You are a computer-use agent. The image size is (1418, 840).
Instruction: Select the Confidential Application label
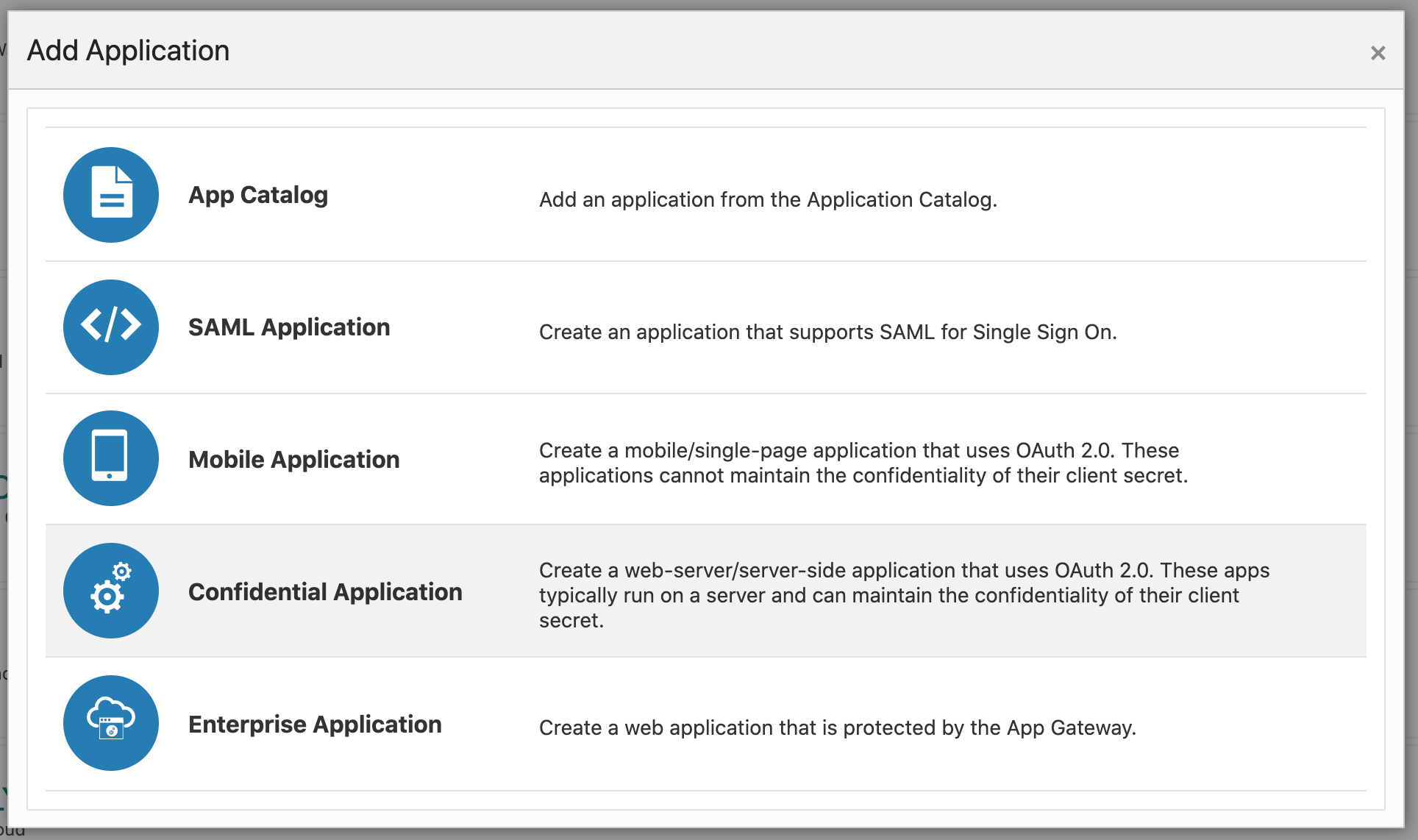(x=325, y=592)
